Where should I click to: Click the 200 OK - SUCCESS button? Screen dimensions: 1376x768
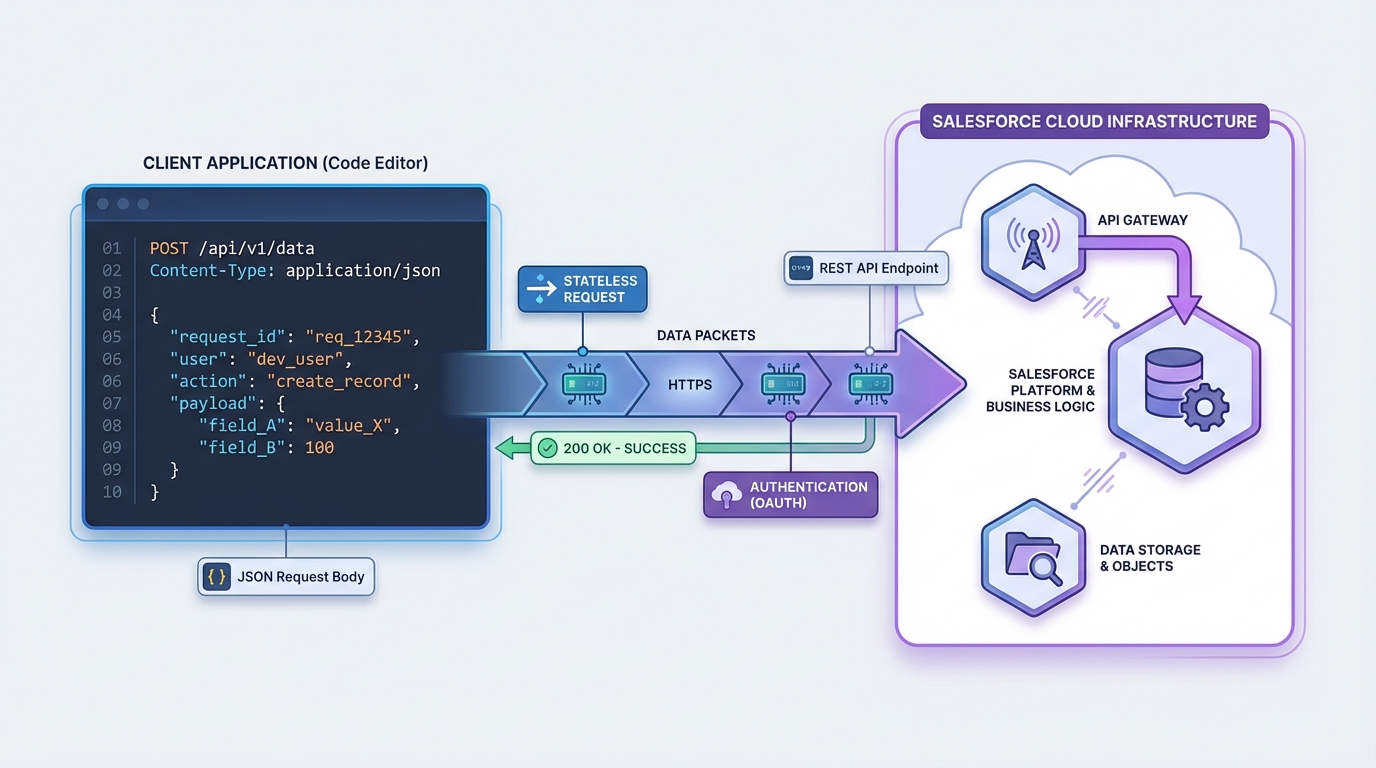[x=612, y=448]
